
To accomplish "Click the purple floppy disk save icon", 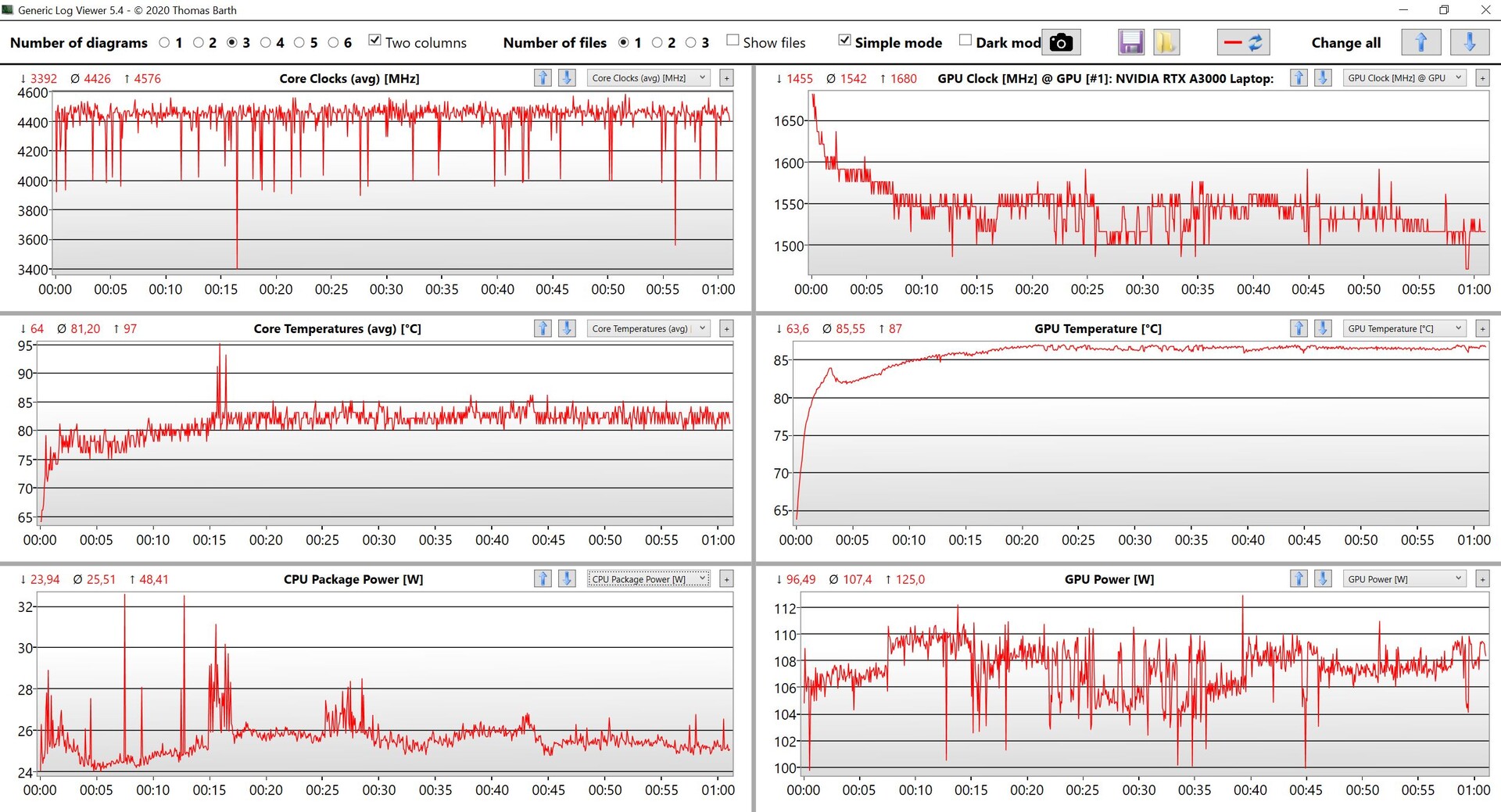I will coord(1130,42).
